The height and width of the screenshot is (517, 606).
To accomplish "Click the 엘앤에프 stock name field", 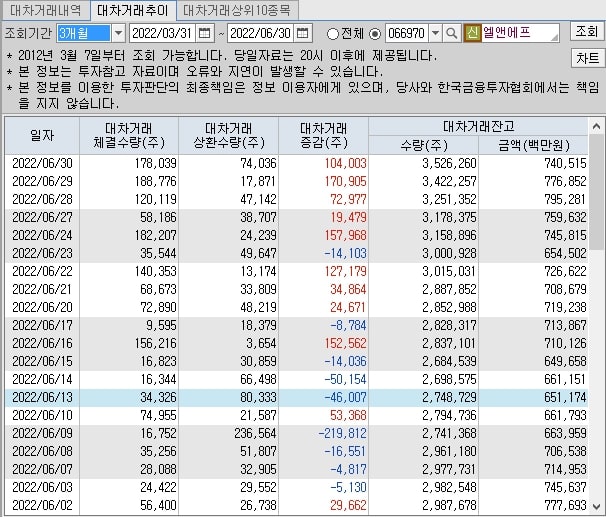I will coord(519,33).
